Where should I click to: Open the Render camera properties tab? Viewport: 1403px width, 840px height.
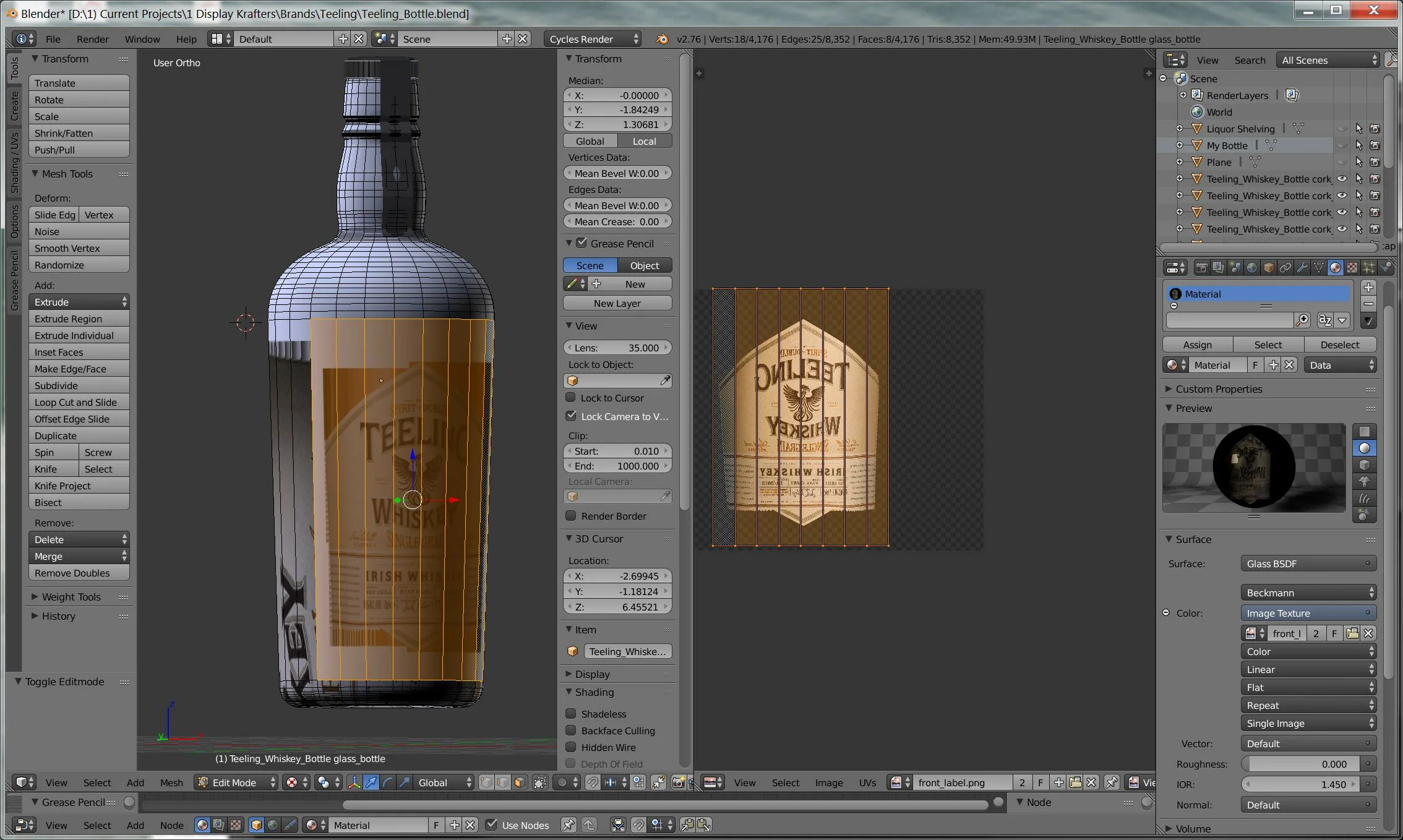[1201, 267]
